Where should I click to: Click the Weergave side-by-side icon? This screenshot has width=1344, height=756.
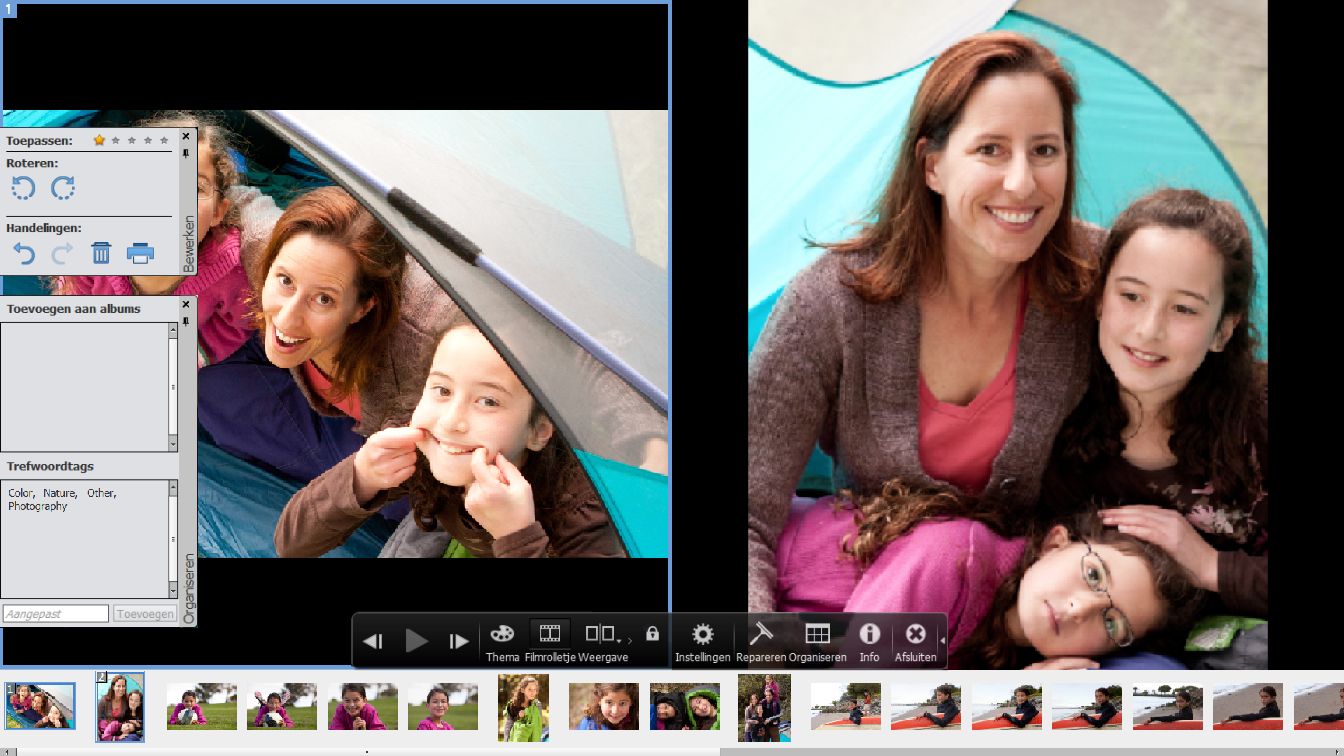pyautogui.click(x=599, y=634)
